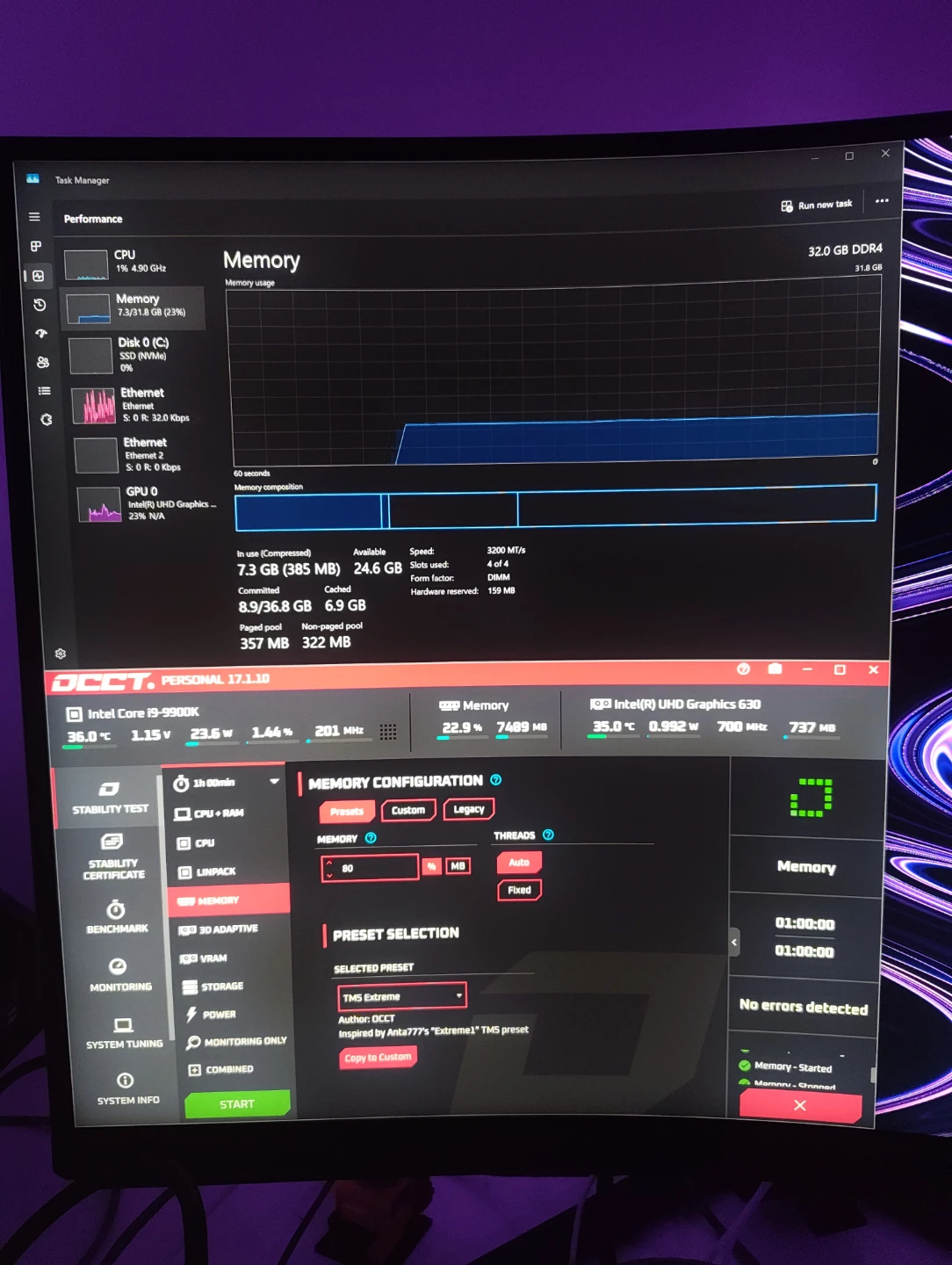Click Run new task in Task Manager
The width and height of the screenshot is (952, 1265).
(817, 205)
